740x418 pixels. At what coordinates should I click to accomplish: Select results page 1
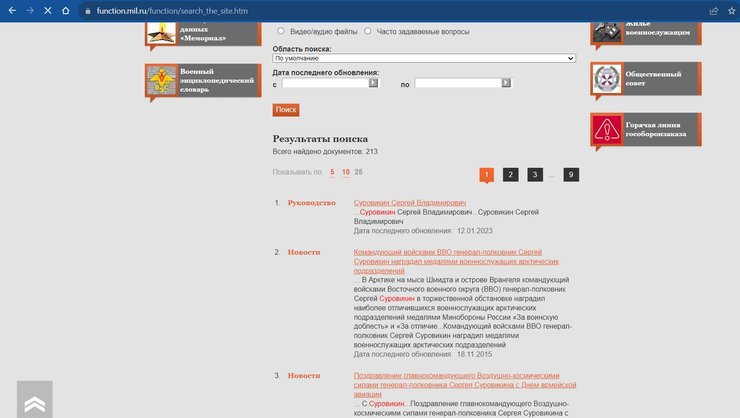tap(487, 175)
